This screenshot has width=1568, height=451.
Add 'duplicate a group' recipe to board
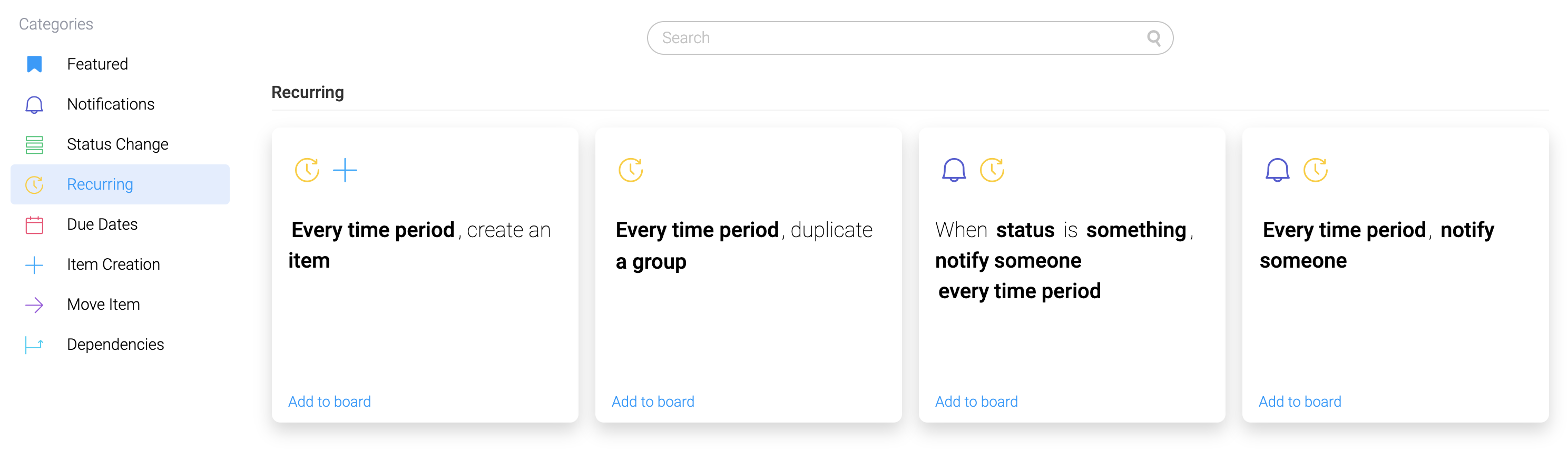coord(652,401)
